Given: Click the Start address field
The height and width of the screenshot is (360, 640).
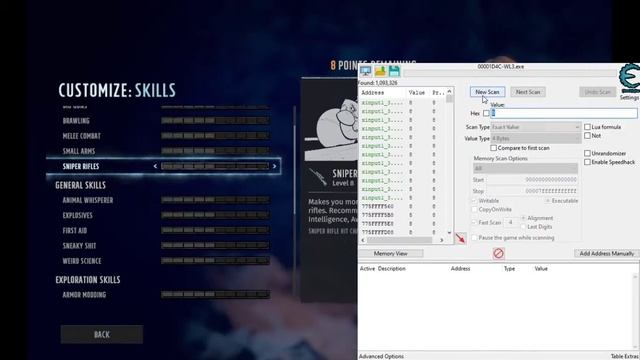Looking at the screenshot, I should 532,180.
